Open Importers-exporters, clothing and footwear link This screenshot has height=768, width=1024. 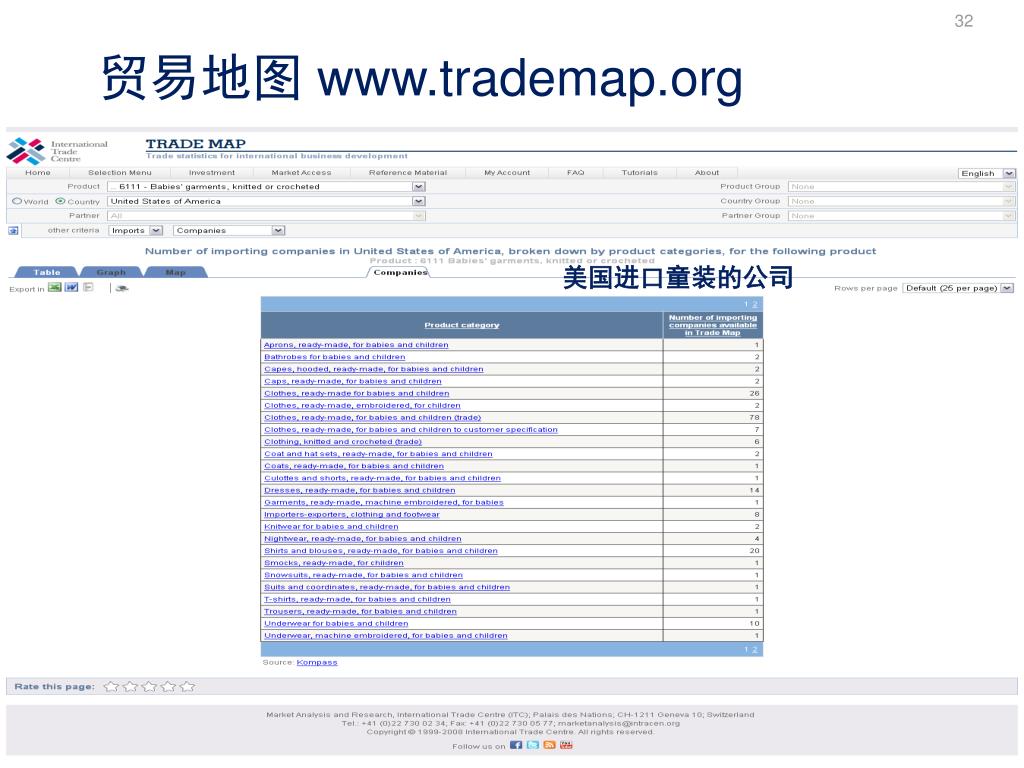351,514
